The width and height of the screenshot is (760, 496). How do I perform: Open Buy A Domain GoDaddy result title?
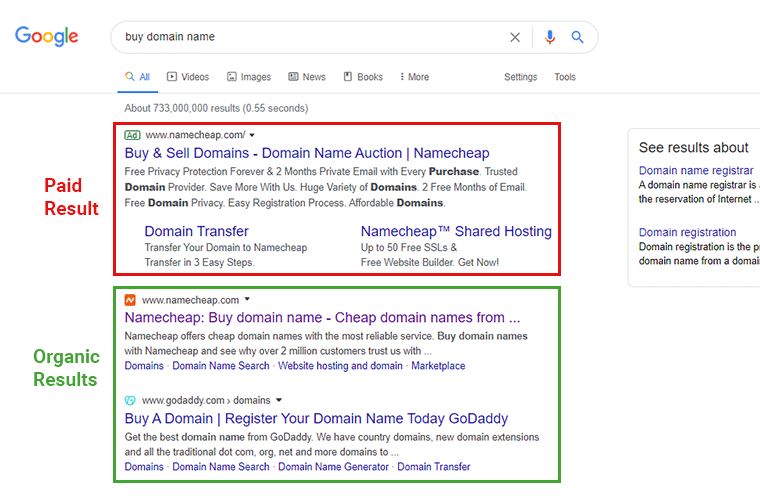pyautogui.click(x=316, y=418)
